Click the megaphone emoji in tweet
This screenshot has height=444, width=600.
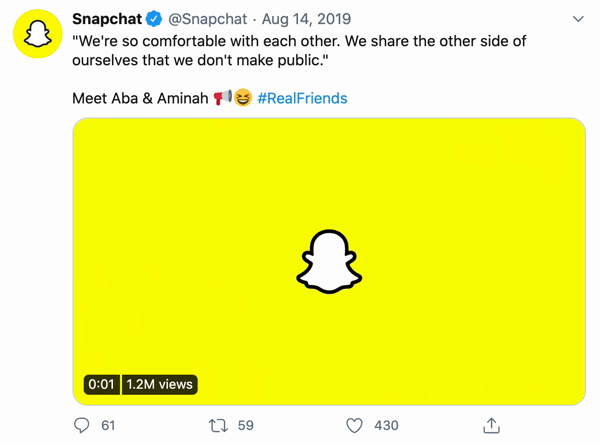tap(222, 97)
